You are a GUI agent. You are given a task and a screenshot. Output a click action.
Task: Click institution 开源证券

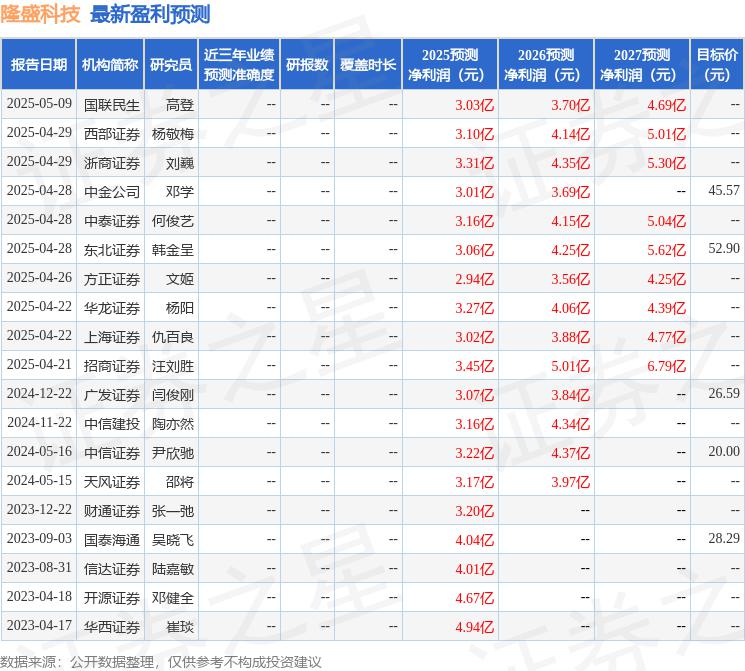112,598
